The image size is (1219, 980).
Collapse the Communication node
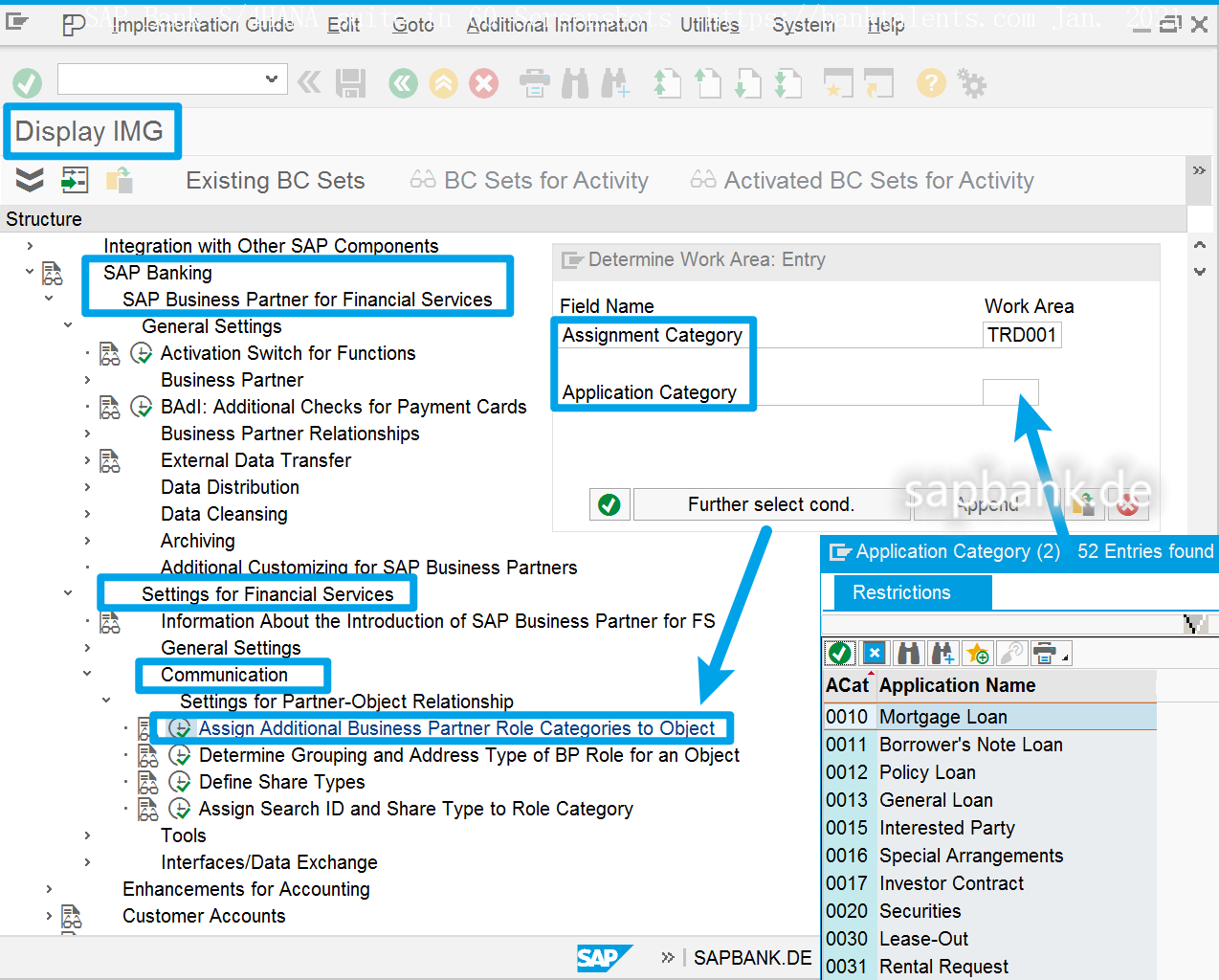87,675
